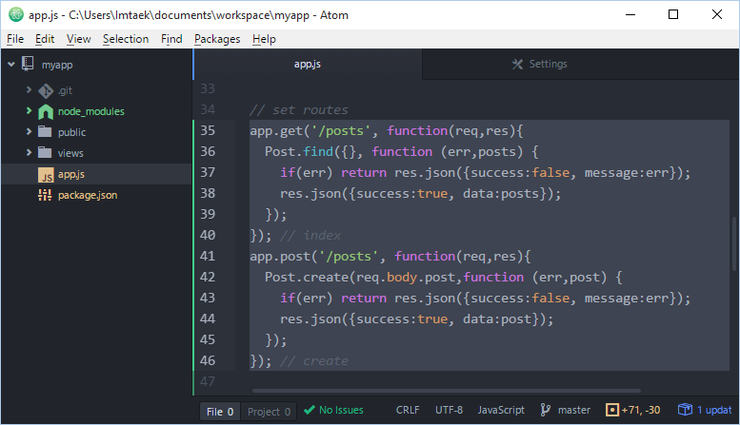Click the green No Issues checkmark icon
This screenshot has height=425, width=740.
309,410
